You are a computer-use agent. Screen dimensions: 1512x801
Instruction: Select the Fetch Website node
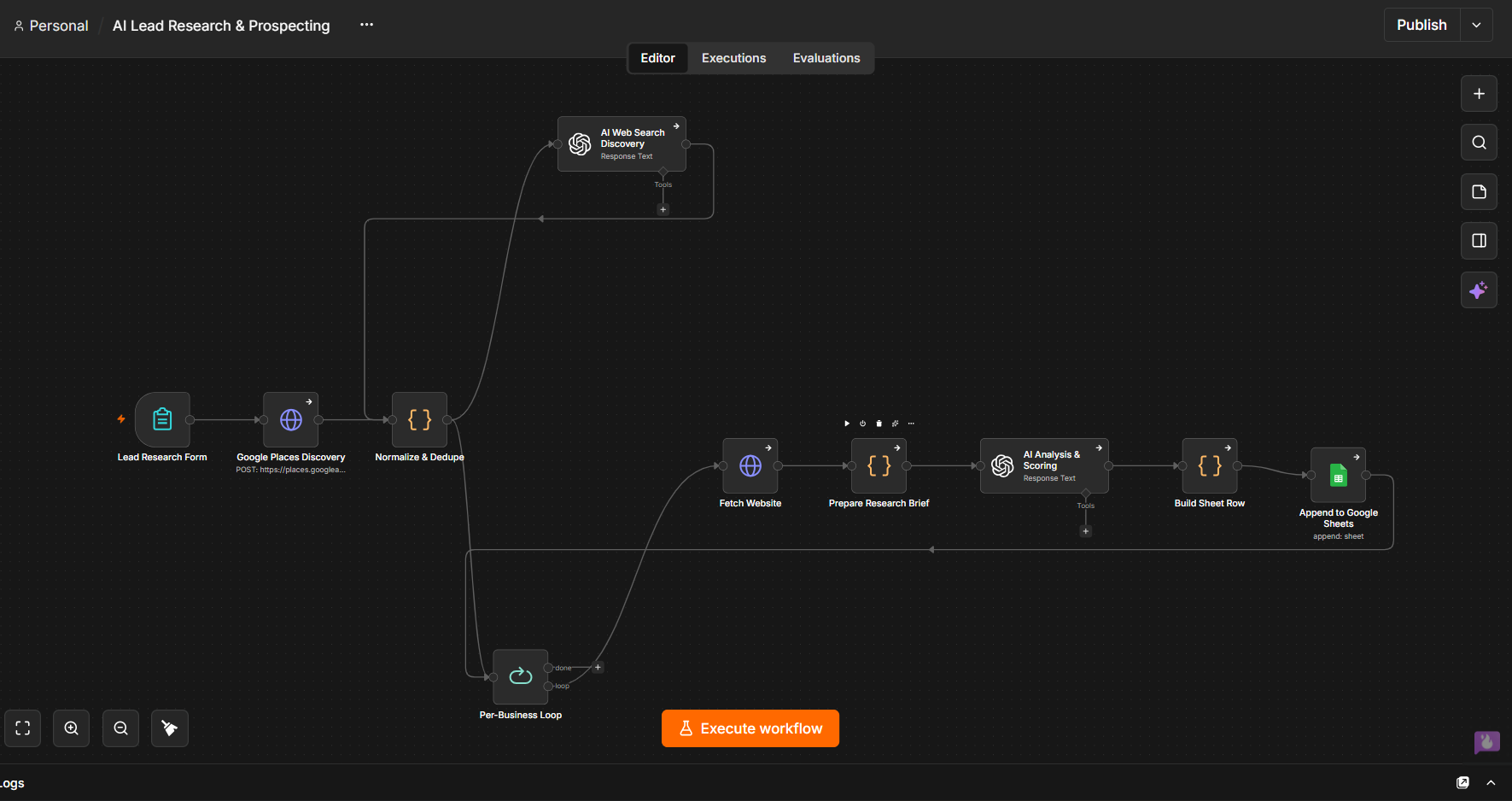tap(750, 465)
